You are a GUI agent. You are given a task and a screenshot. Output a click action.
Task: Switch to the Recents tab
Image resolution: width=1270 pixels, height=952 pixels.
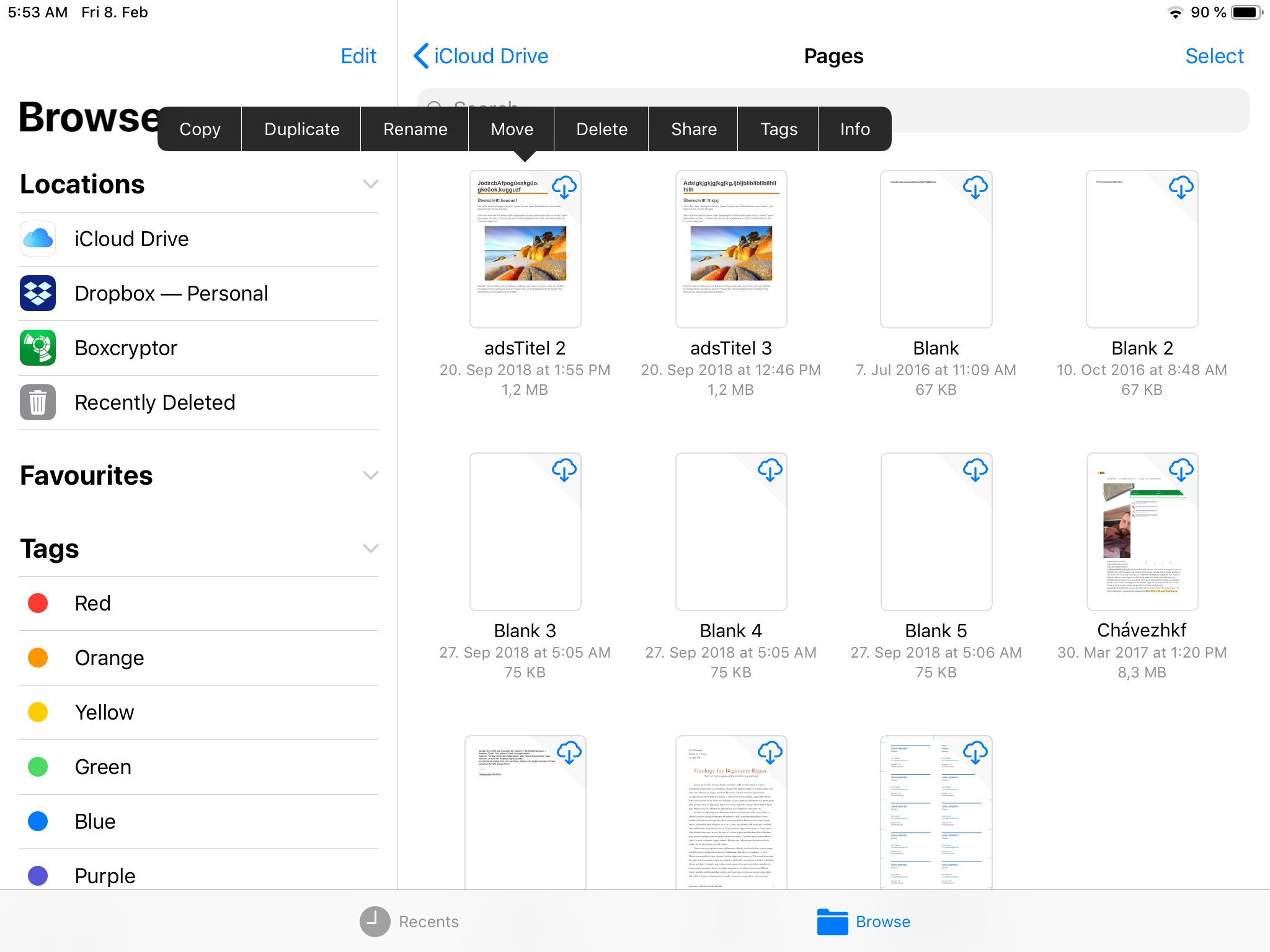410,922
